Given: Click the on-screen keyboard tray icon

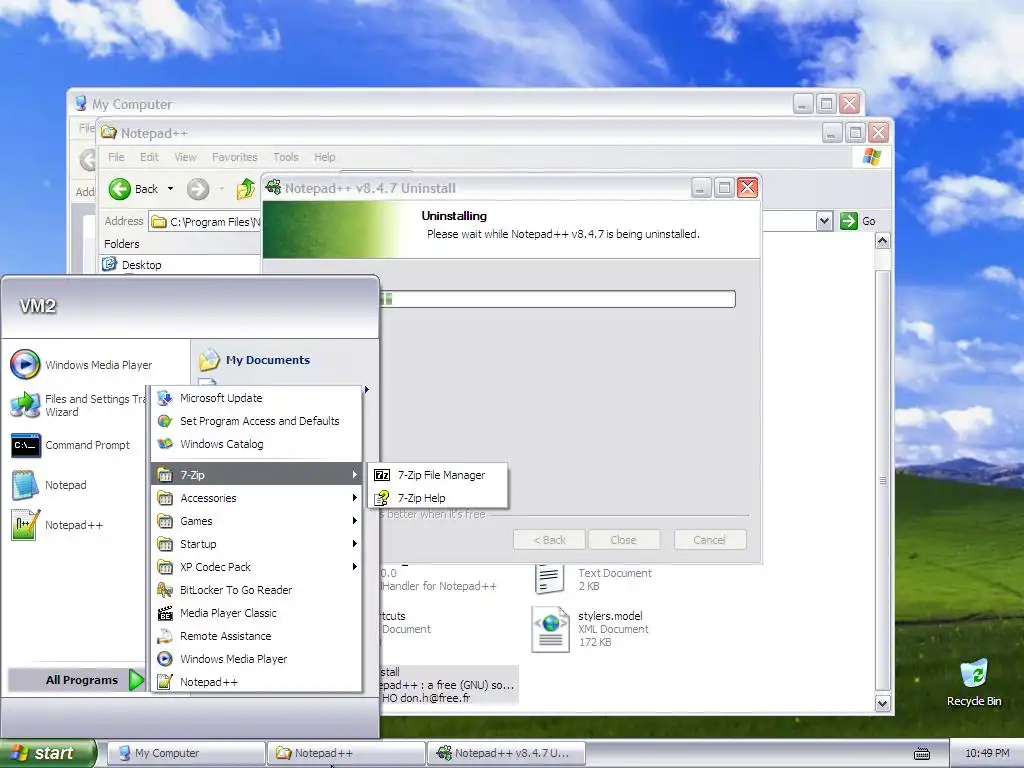Looking at the screenshot, I should pos(921,754).
